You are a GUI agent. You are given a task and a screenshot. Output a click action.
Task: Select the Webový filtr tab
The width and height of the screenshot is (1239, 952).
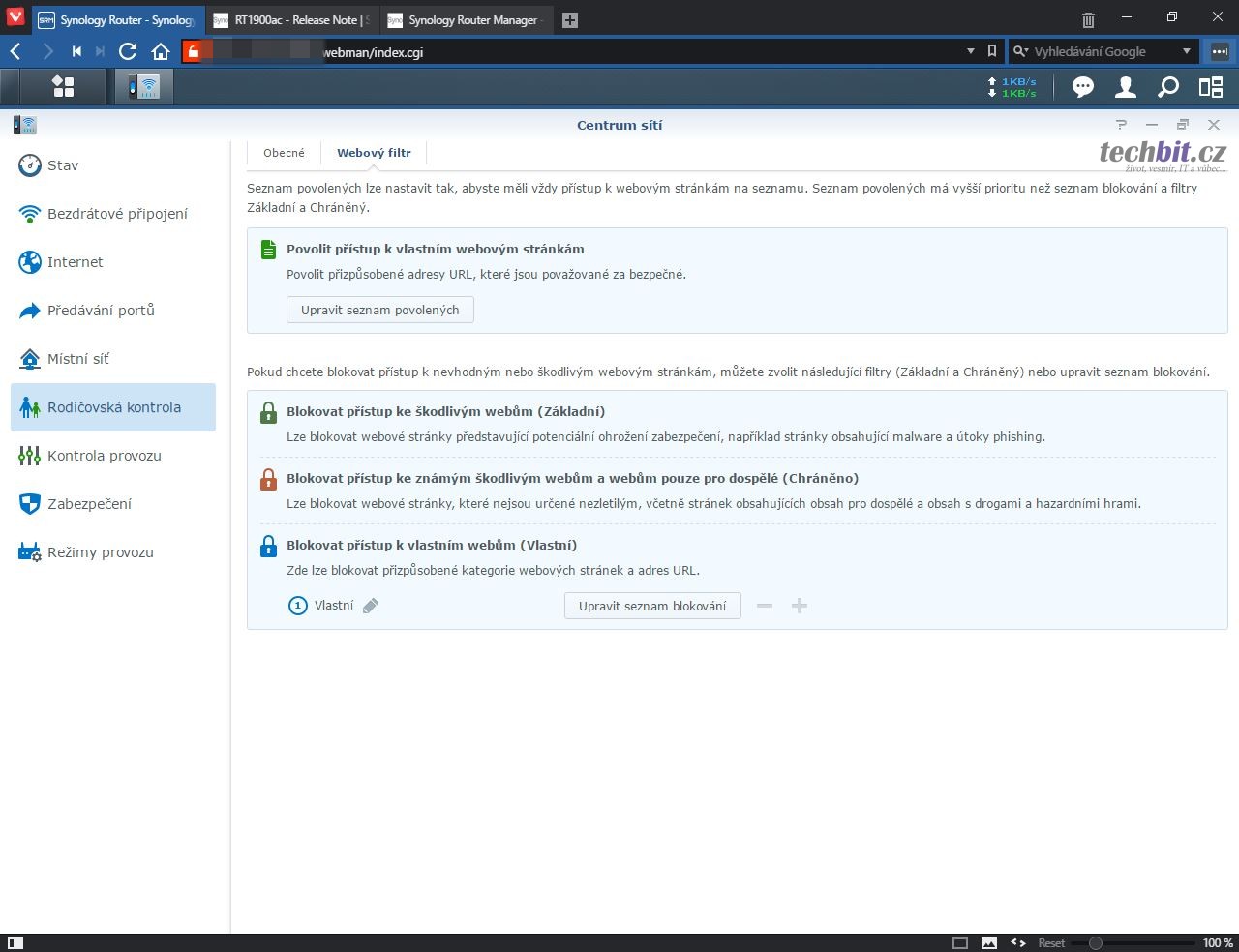click(374, 153)
